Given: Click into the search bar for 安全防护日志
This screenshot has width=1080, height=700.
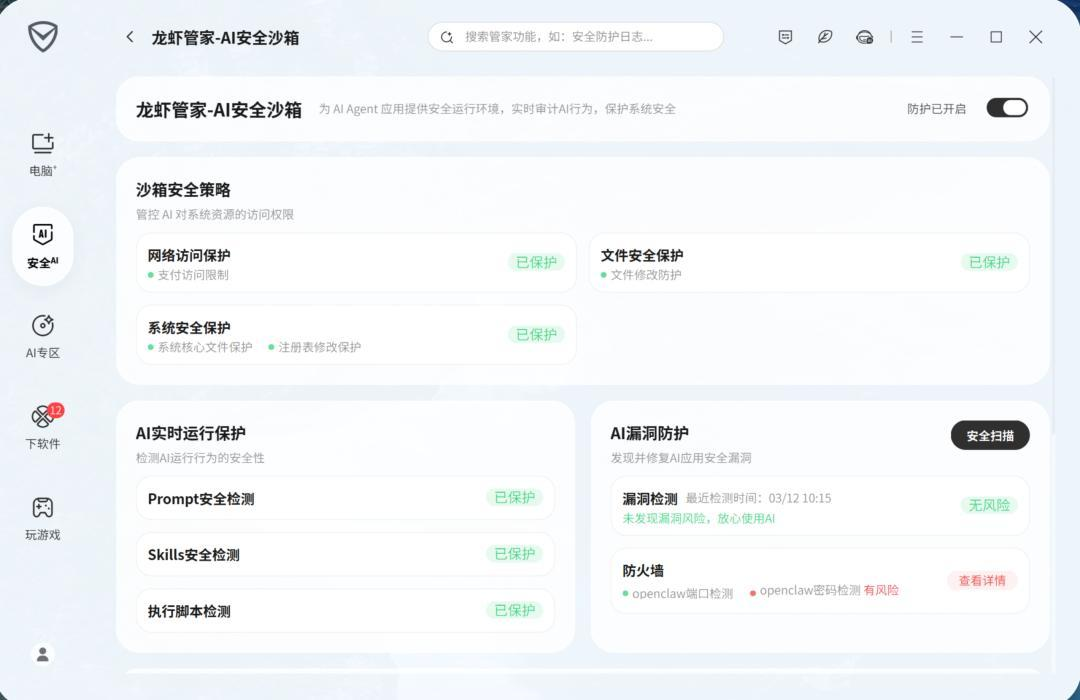Looking at the screenshot, I should click(x=575, y=36).
